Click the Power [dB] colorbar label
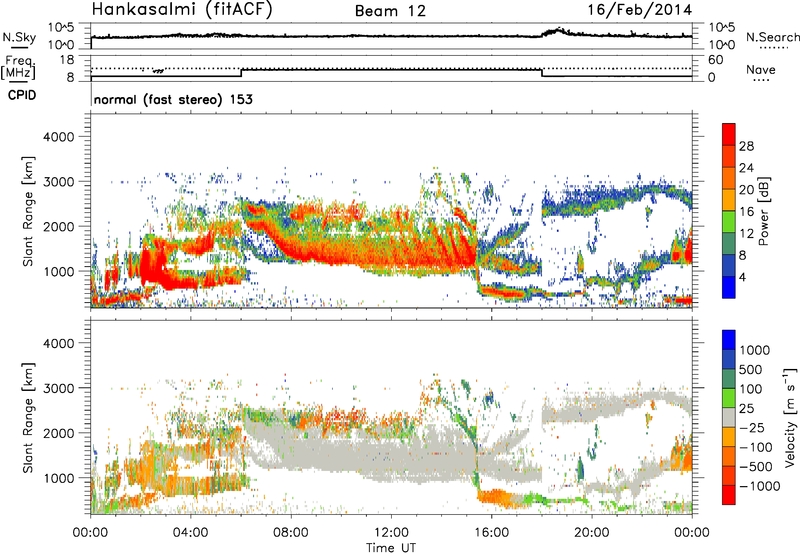 click(x=764, y=211)
